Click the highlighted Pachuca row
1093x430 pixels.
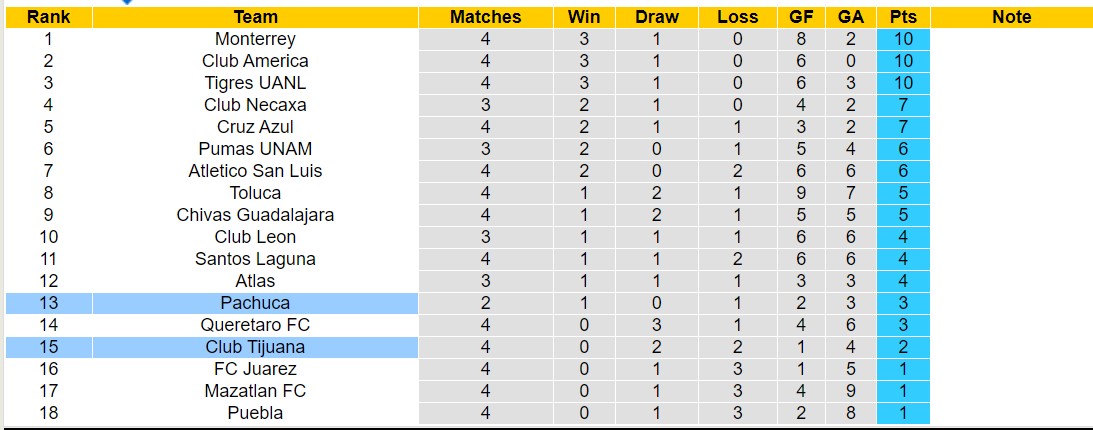coord(255,303)
